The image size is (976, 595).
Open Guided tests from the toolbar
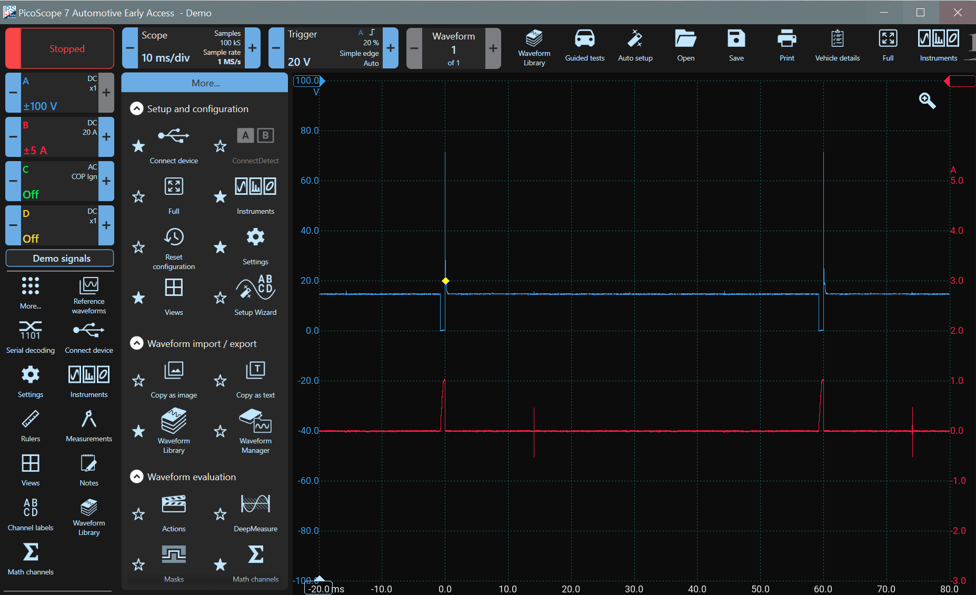click(584, 45)
